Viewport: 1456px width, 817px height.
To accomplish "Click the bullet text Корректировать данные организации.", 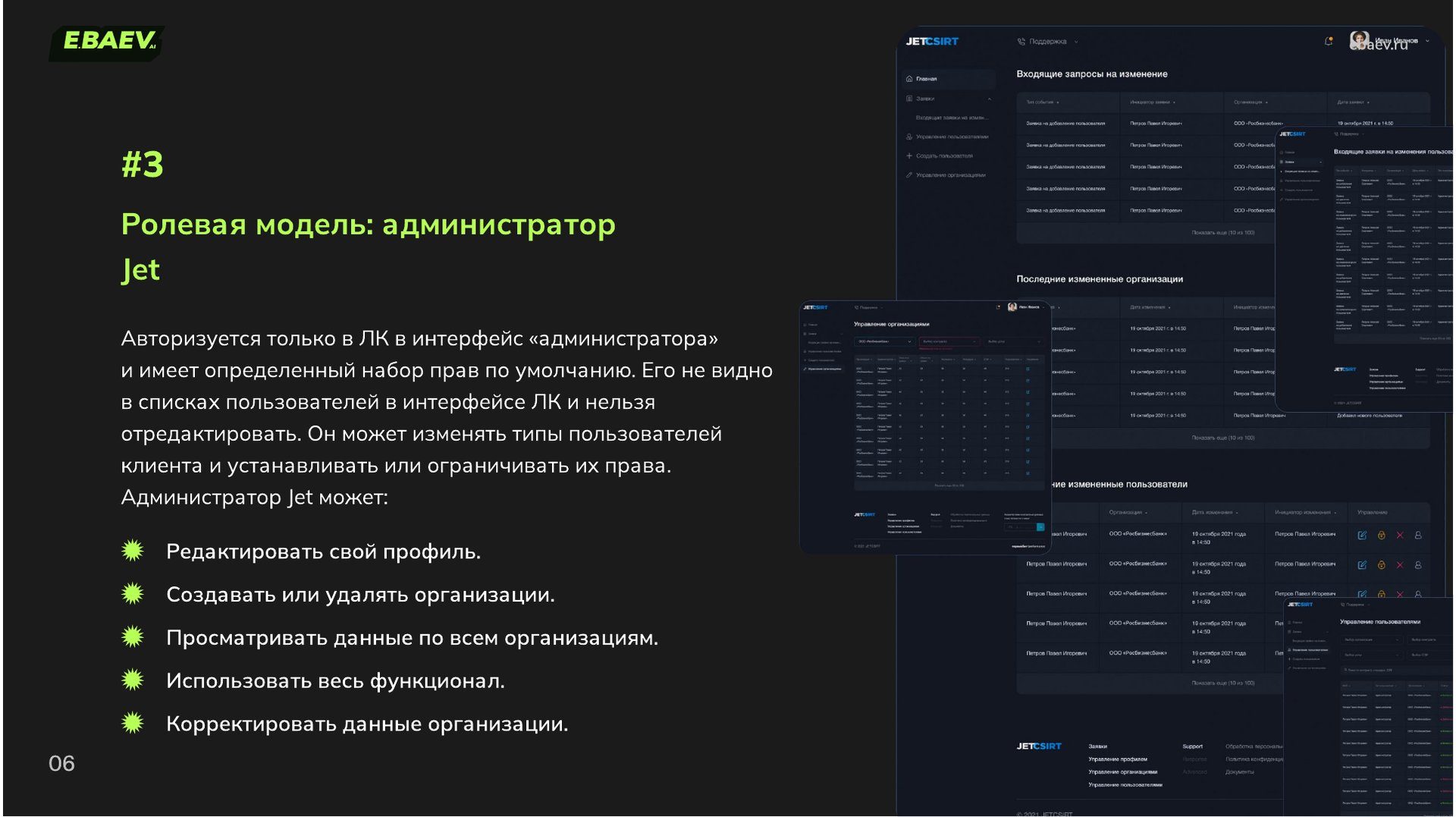I will pos(367,724).
